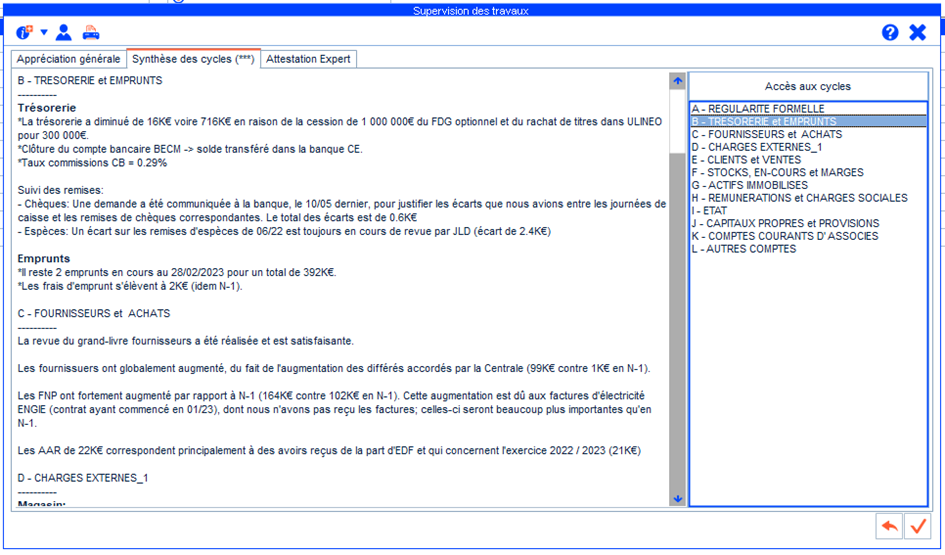
Task: Click the printer icon in the toolbar
Action: coord(90,32)
